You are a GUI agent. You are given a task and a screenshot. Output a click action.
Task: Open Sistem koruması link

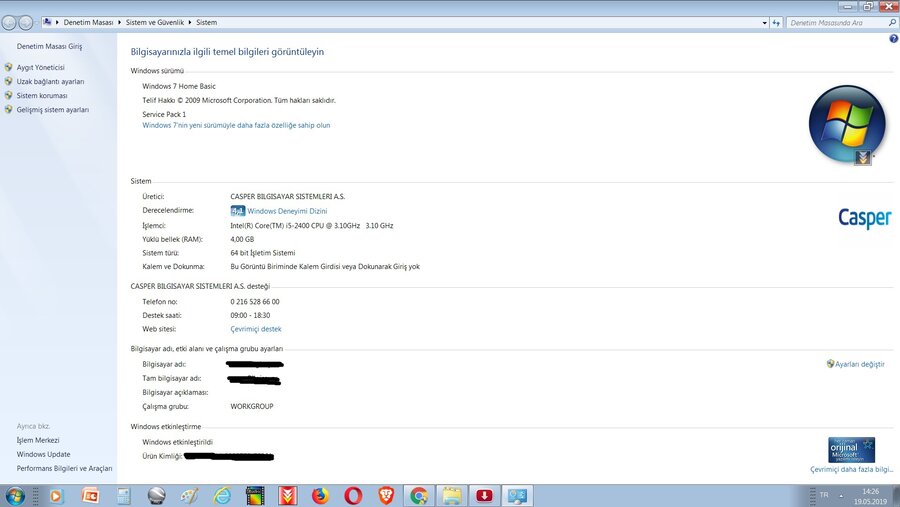click(42, 95)
